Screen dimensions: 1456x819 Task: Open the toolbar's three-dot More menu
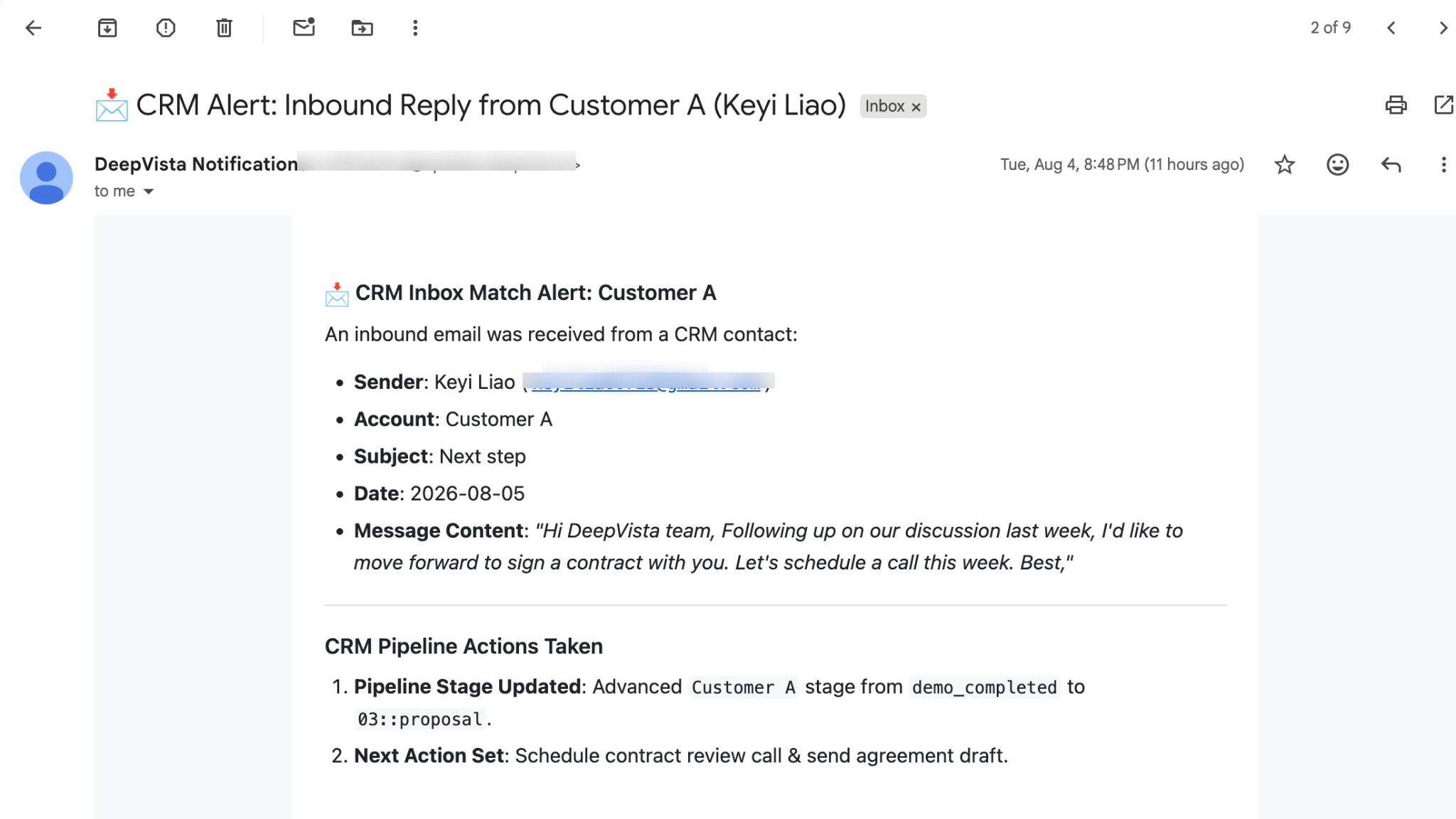pyautogui.click(x=415, y=28)
